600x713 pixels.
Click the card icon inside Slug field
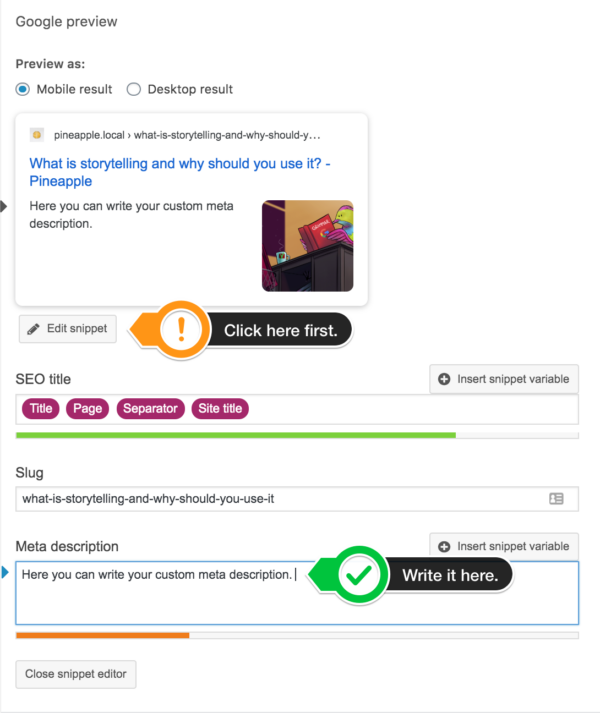(x=556, y=499)
